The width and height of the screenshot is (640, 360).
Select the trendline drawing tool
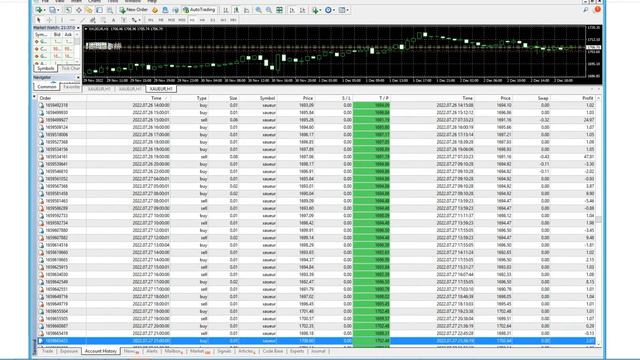click(82, 20)
